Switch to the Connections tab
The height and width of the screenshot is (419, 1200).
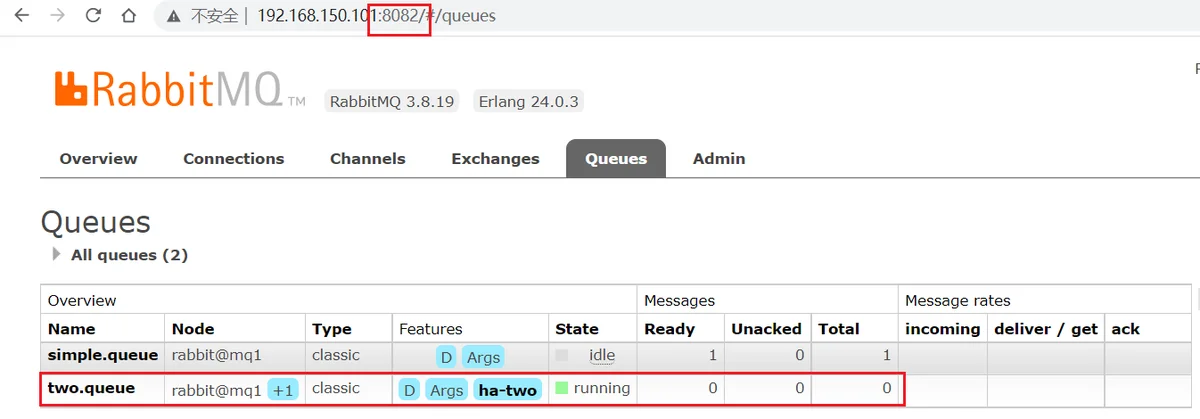(234, 158)
